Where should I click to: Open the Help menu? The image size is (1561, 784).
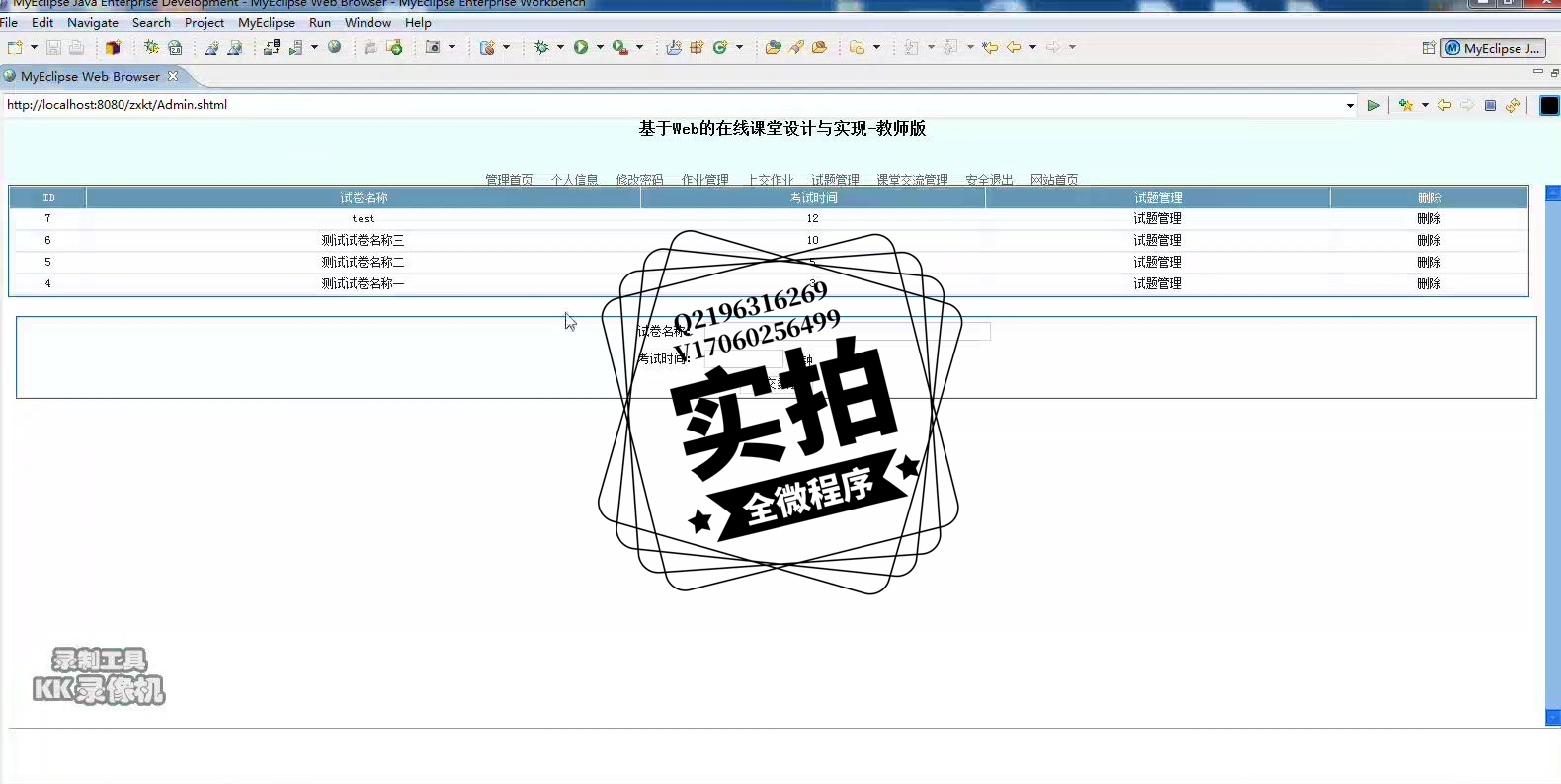point(418,22)
